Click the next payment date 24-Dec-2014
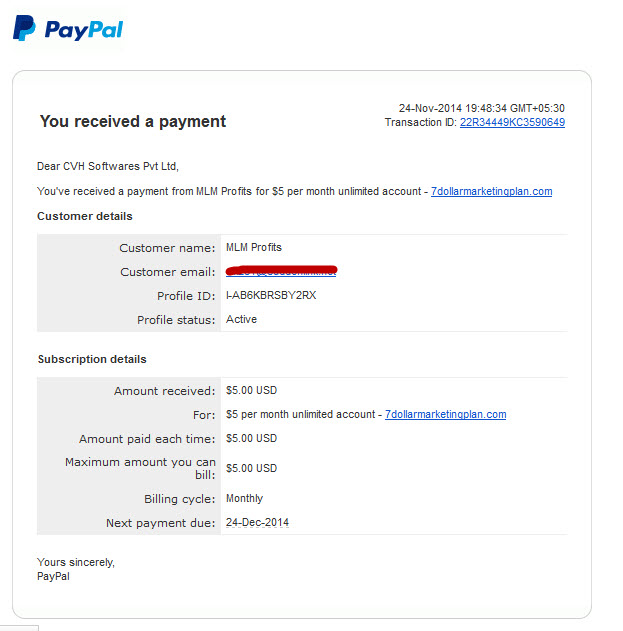 257,522
